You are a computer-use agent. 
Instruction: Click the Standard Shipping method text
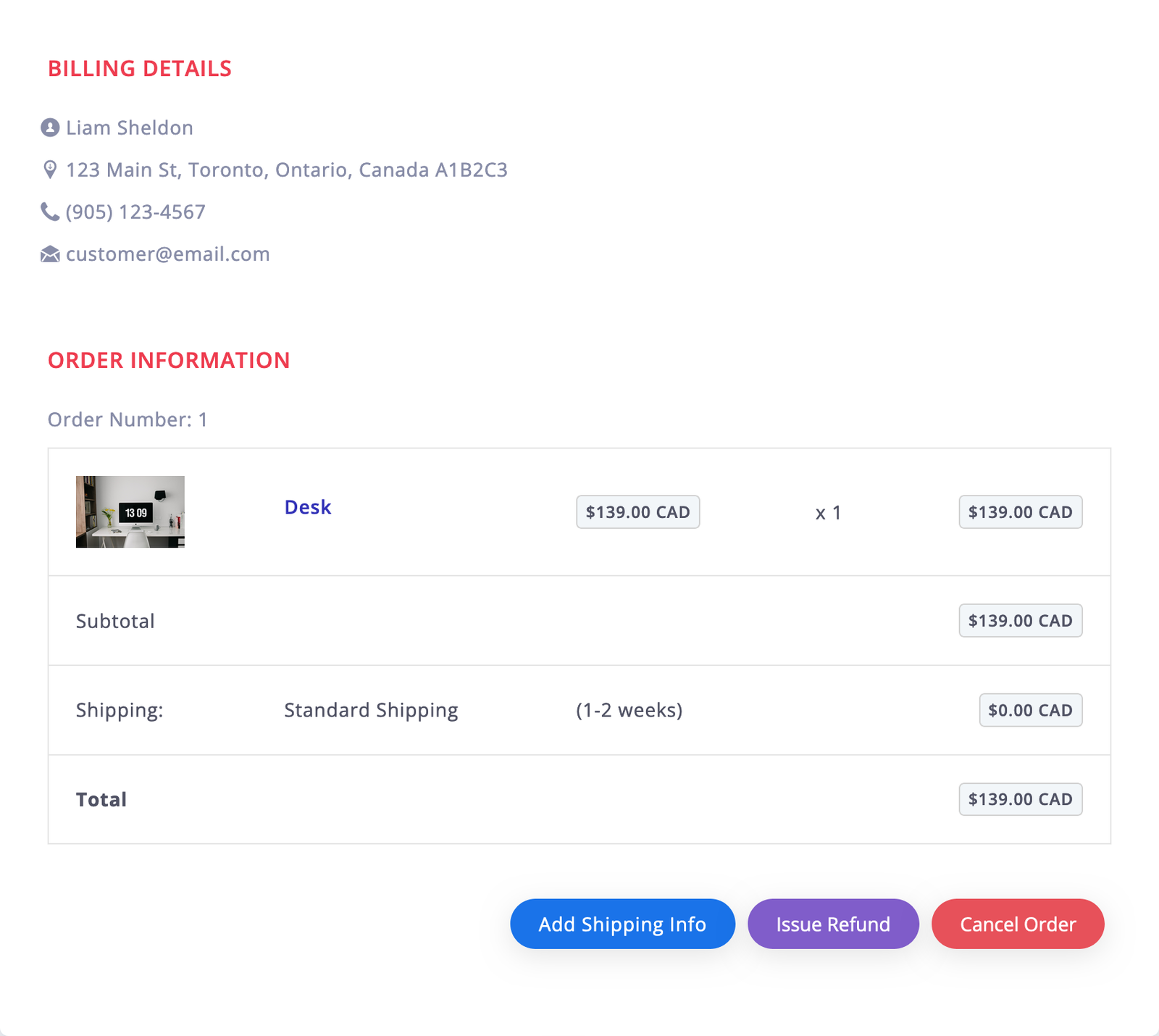click(371, 710)
